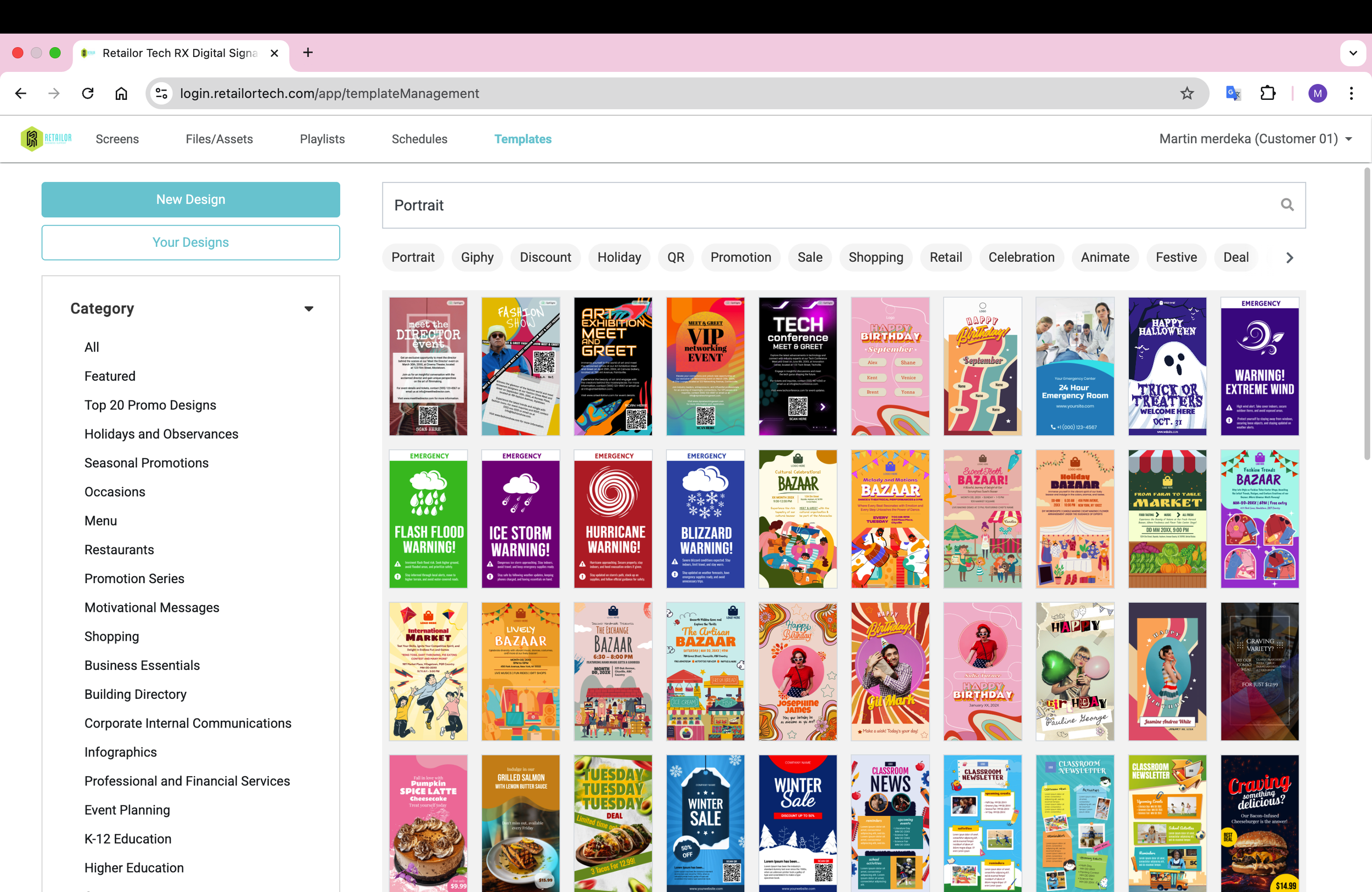
Task: Open Your Designs
Action: (x=190, y=242)
